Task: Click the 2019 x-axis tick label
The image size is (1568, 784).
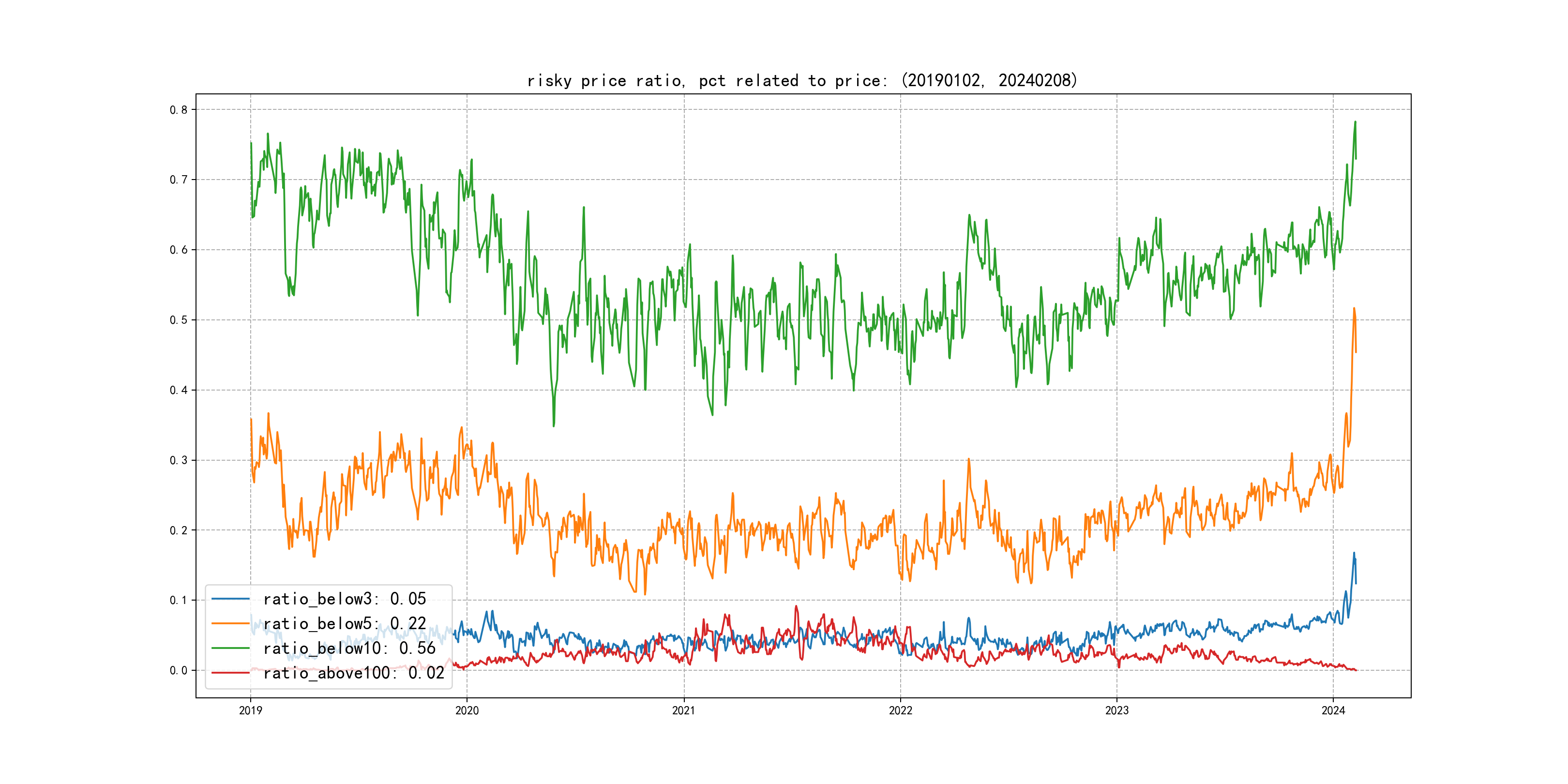Action: point(250,710)
